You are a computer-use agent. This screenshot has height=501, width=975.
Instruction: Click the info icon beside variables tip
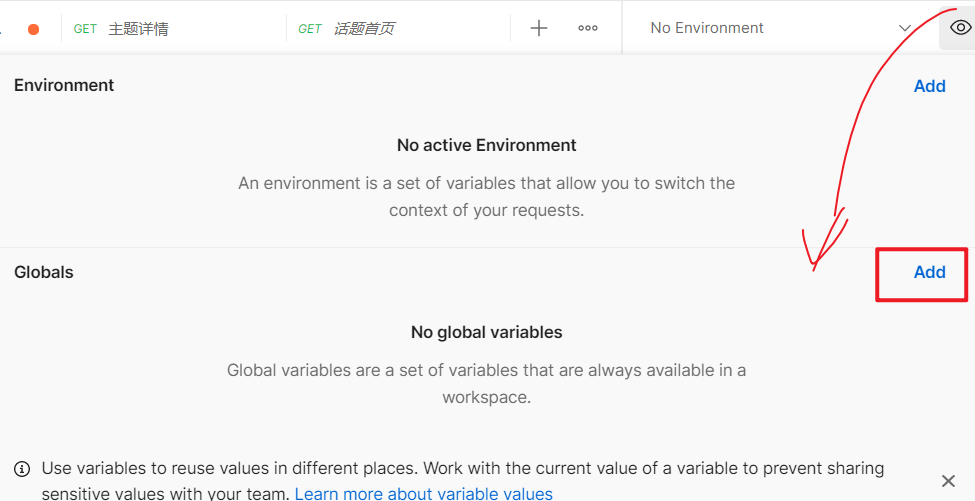(22, 469)
